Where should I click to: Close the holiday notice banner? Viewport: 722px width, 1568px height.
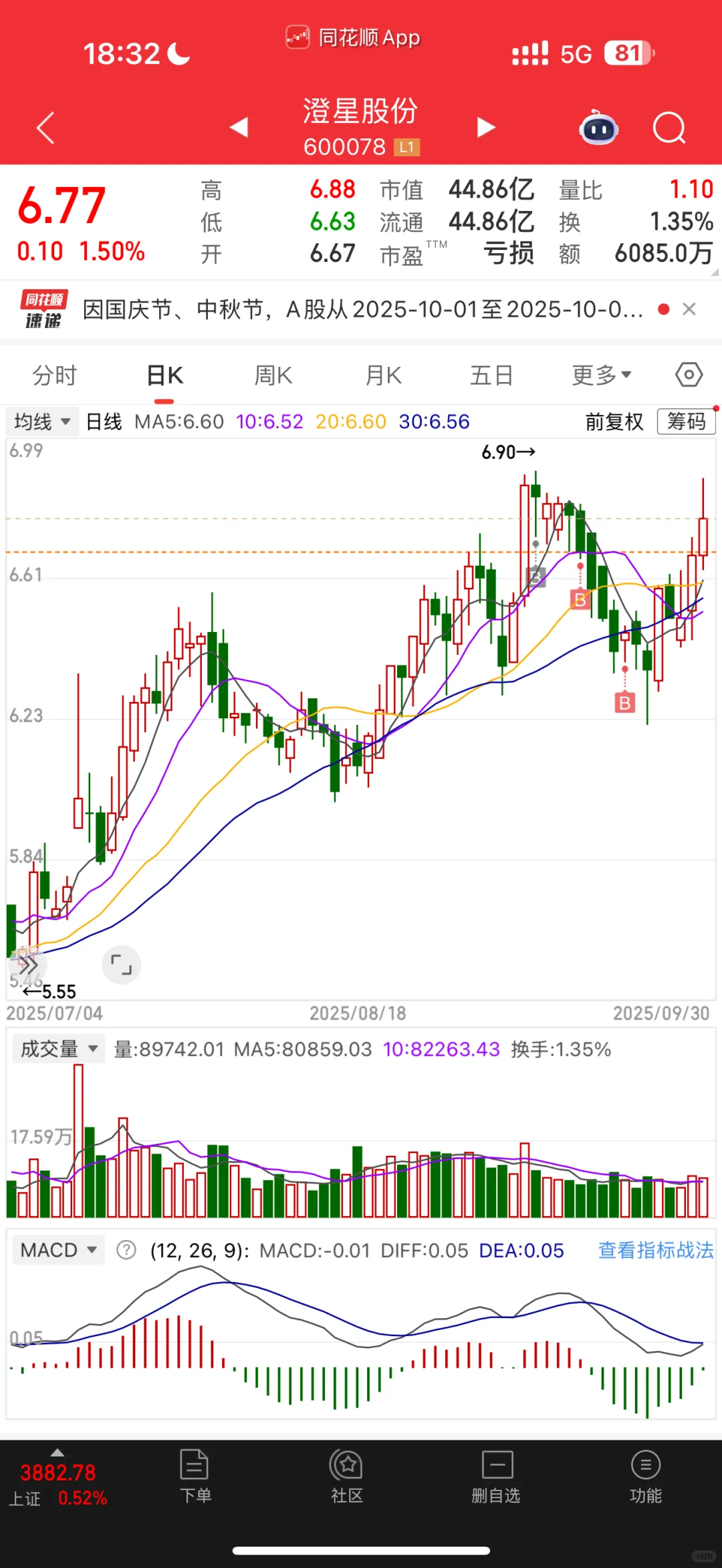(x=689, y=309)
